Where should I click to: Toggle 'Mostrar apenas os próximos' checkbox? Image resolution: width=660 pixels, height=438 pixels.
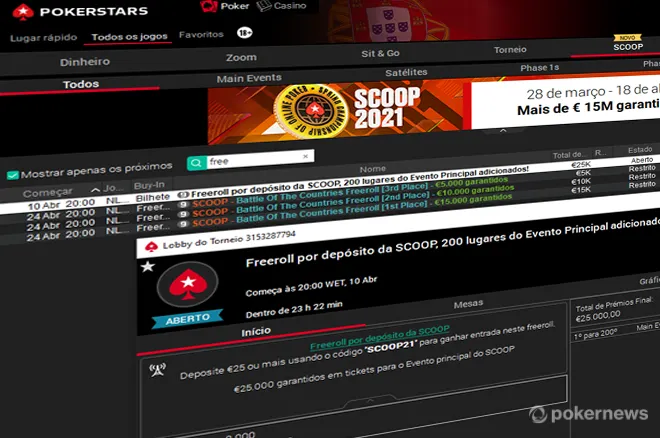pyautogui.click(x=13, y=175)
